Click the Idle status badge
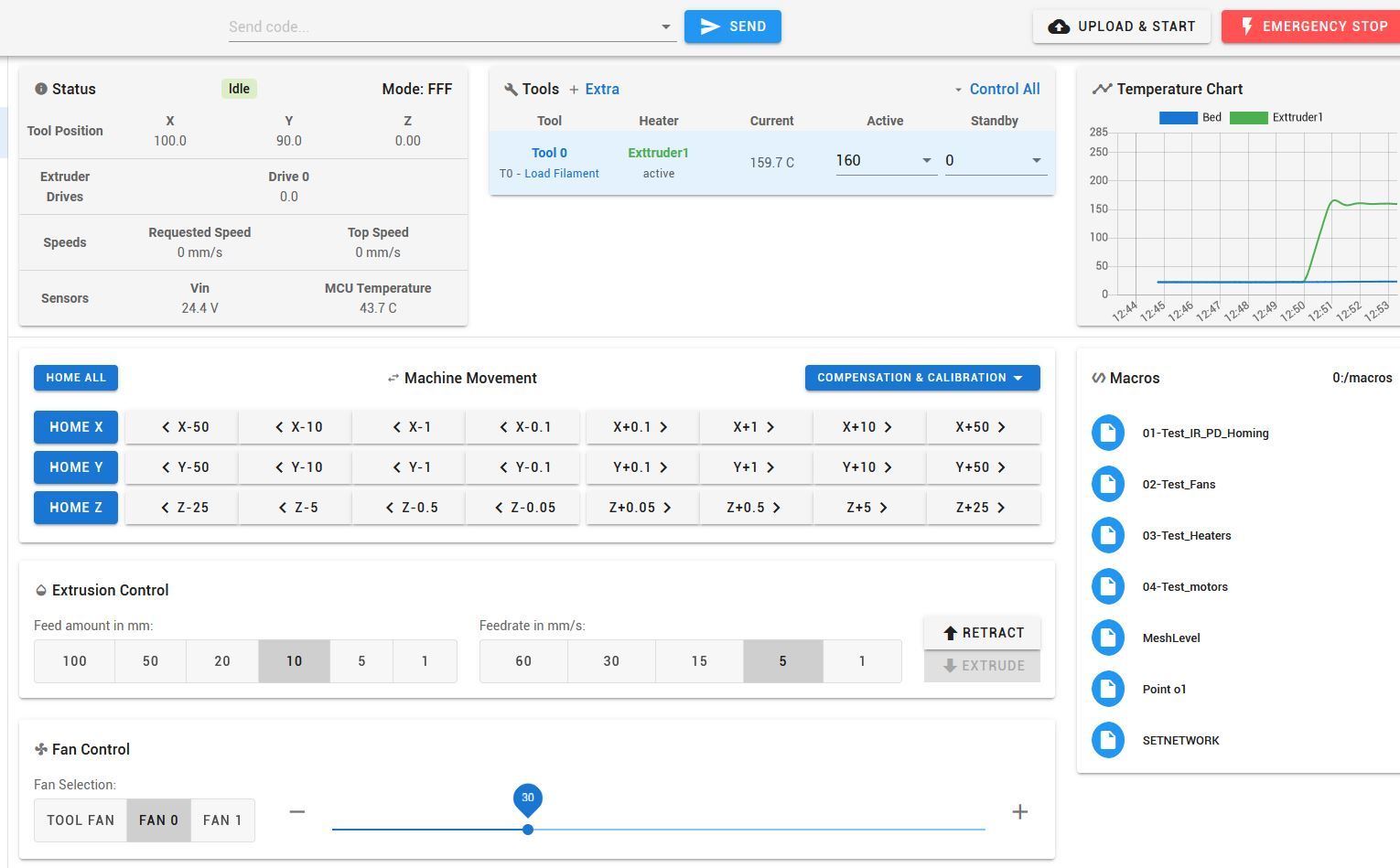Viewport: 1400px width, 868px height. tap(239, 89)
